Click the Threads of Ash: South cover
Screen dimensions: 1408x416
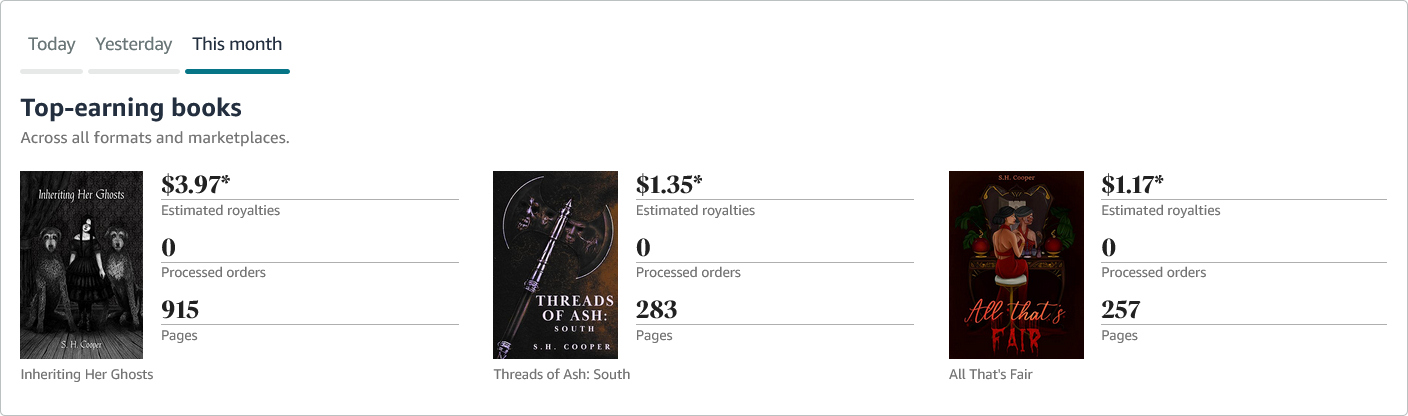pyautogui.click(x=555, y=265)
